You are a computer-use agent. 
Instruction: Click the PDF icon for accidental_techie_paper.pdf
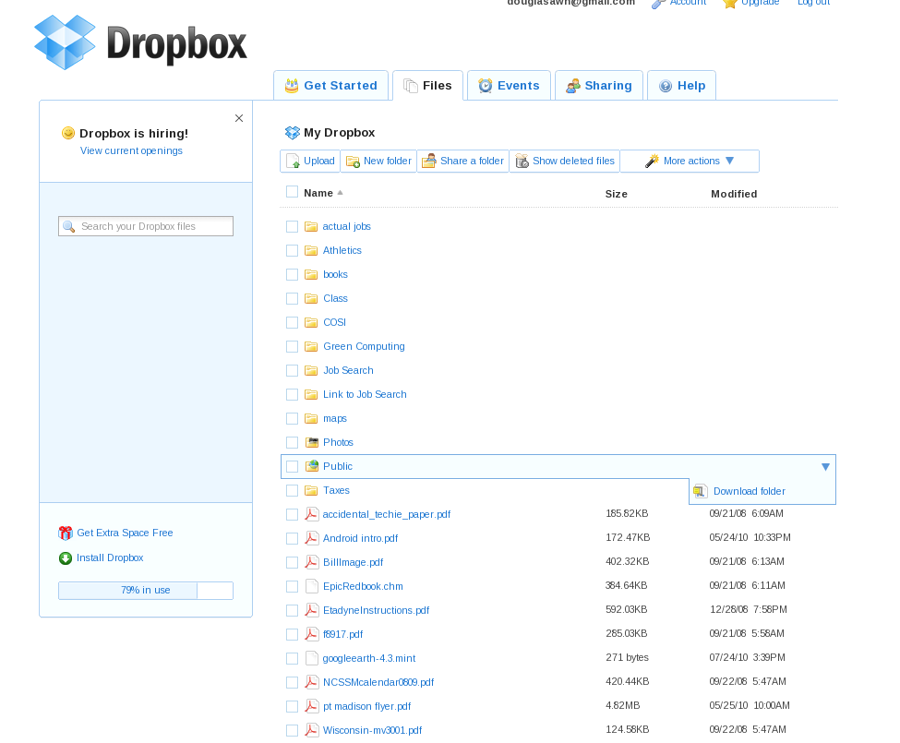tap(311, 514)
